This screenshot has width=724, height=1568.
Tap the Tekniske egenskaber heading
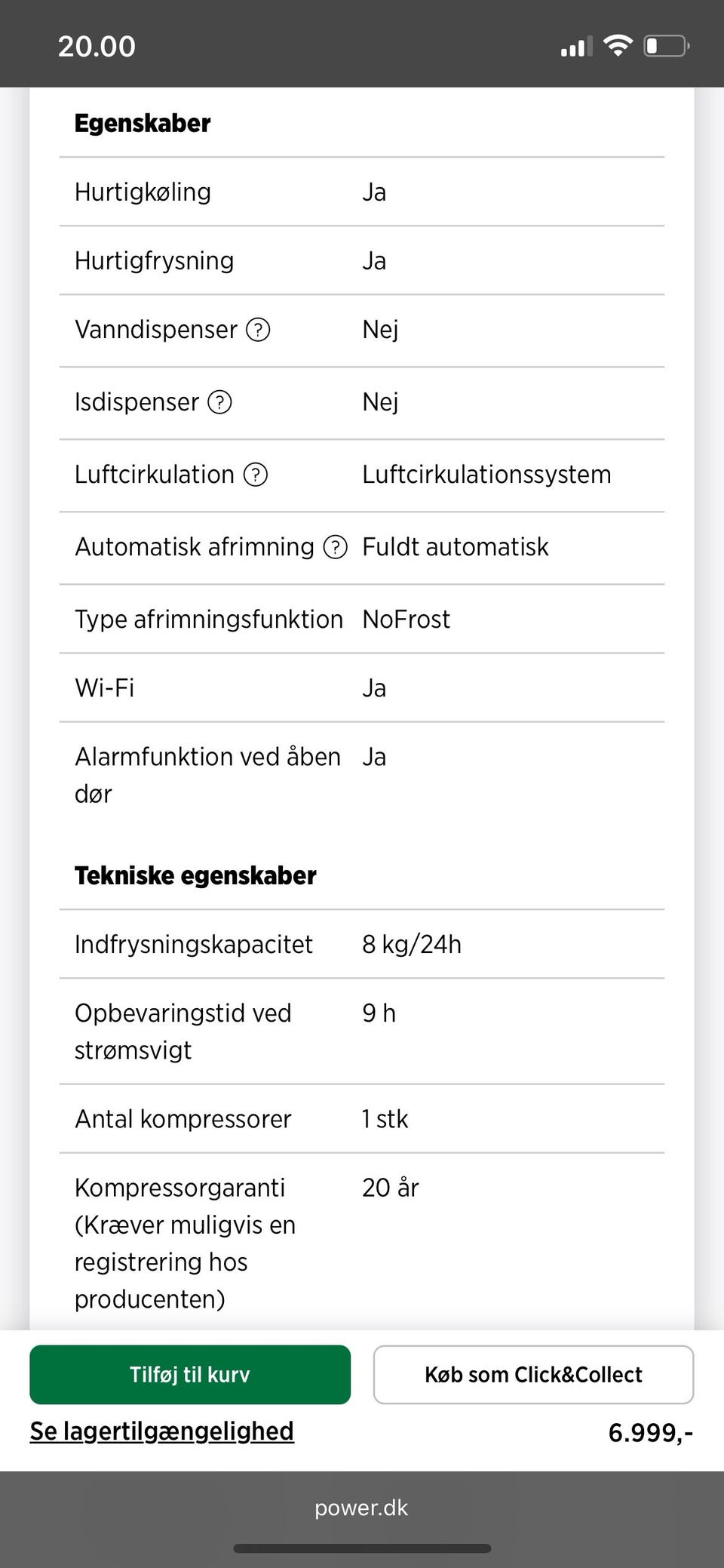[195, 875]
